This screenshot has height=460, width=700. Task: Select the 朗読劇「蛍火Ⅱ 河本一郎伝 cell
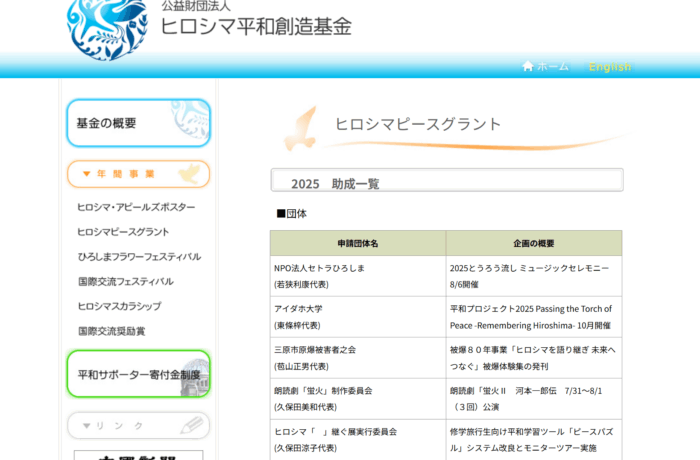(534, 399)
